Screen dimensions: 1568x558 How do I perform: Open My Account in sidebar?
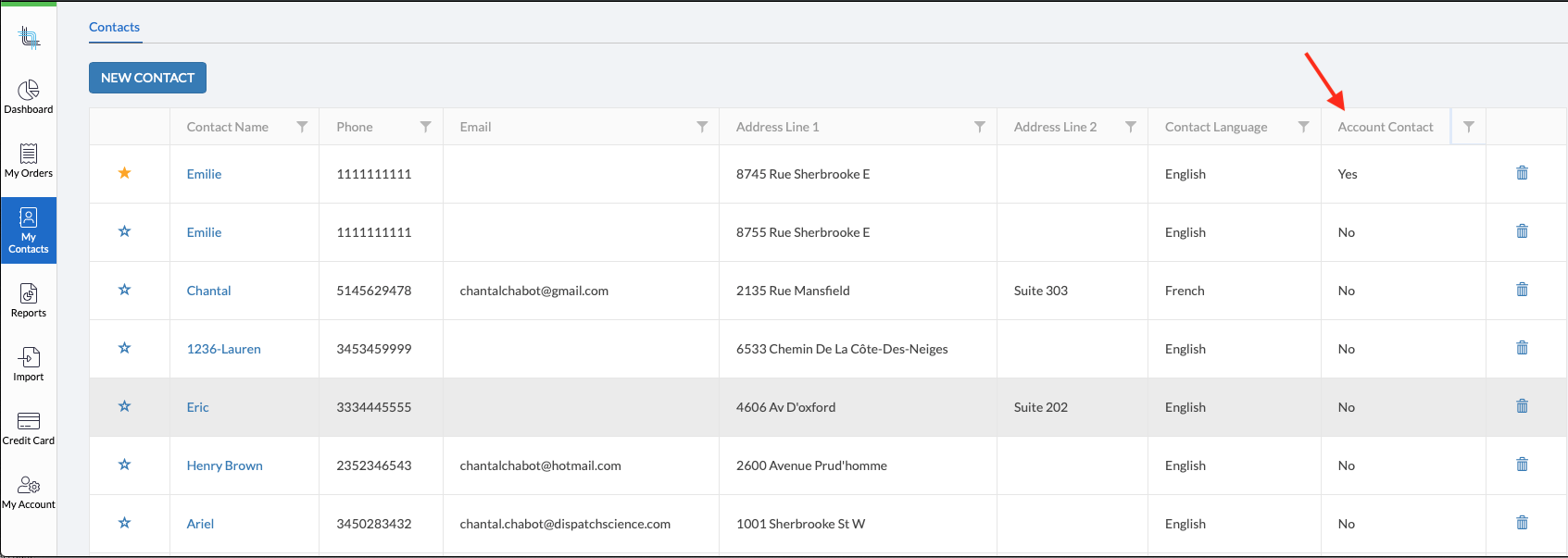coord(29,492)
